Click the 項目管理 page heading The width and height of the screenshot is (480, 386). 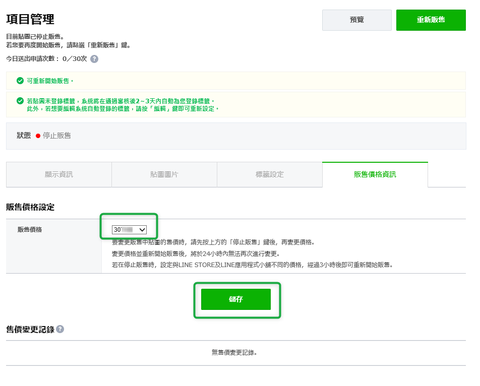click(30, 19)
